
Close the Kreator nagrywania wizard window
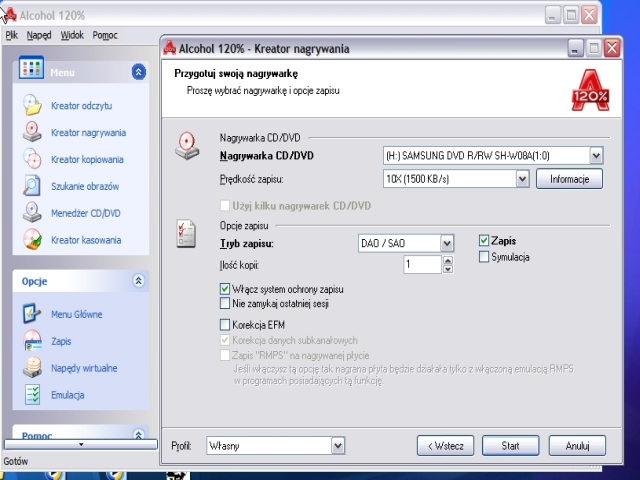[x=612, y=48]
